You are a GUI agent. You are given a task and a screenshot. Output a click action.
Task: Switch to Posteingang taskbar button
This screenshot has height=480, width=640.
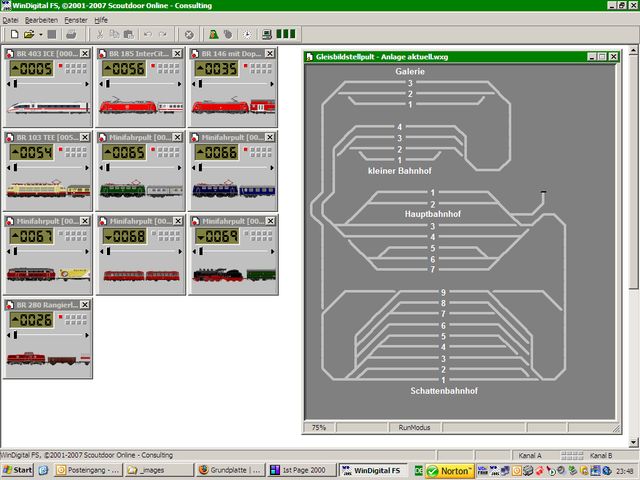click(87, 470)
